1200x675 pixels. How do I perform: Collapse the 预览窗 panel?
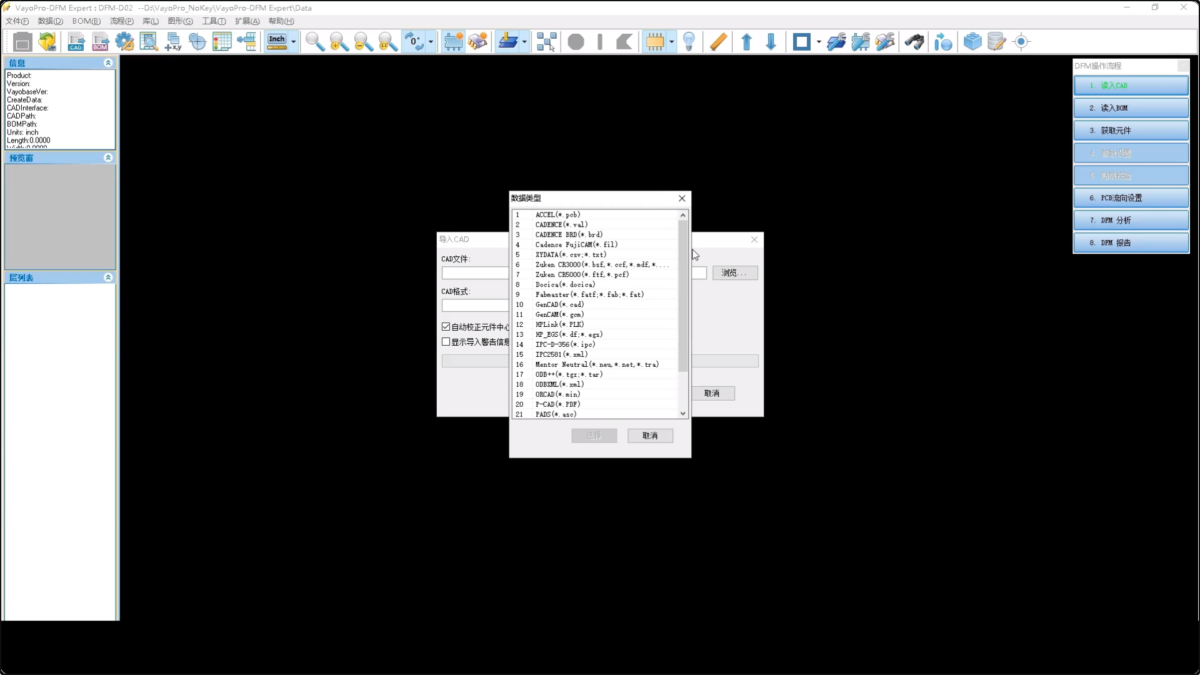coord(108,158)
